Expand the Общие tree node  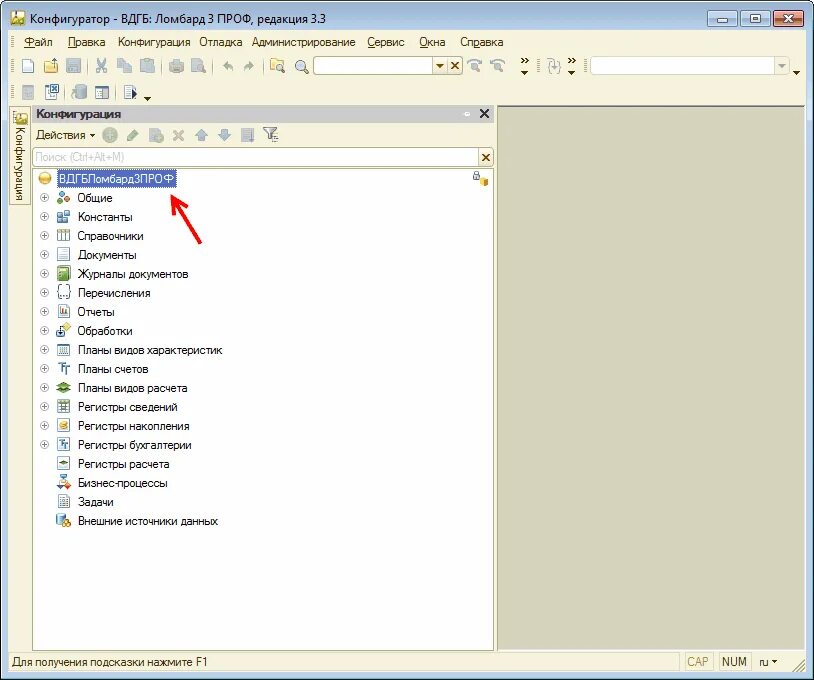(45, 198)
